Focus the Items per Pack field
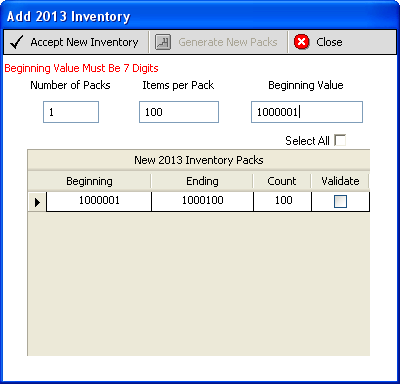400x384 pixels. click(x=179, y=112)
